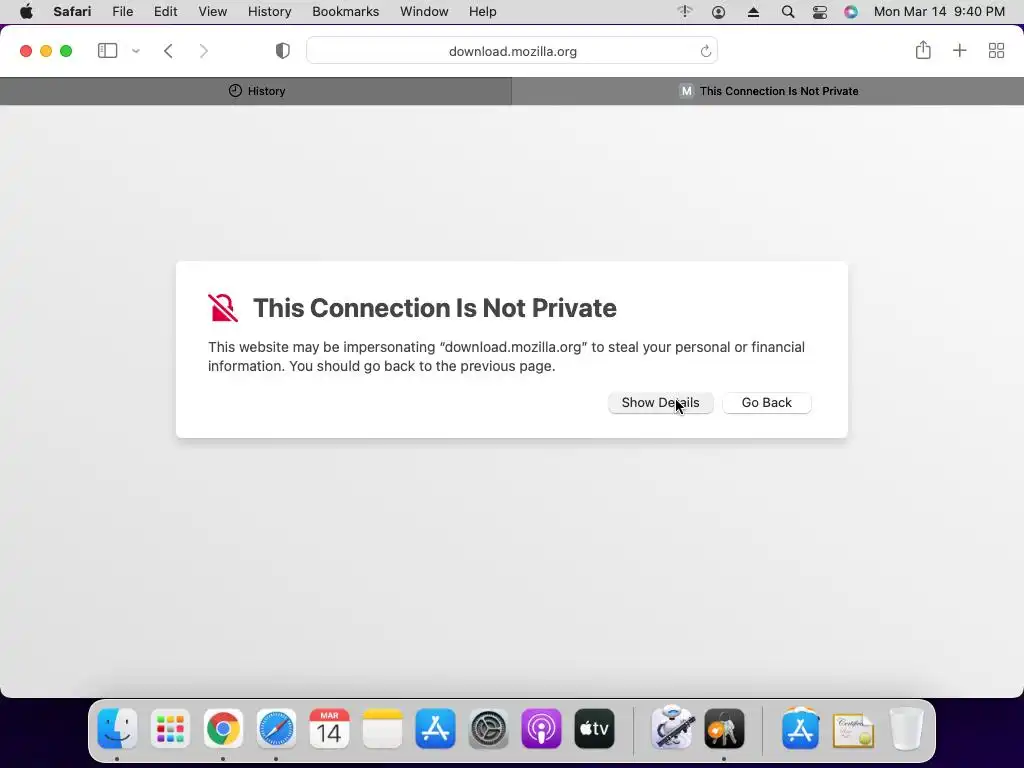The width and height of the screenshot is (1024, 768).
Task: Launch Google Chrome from the Dock
Action: point(223,728)
